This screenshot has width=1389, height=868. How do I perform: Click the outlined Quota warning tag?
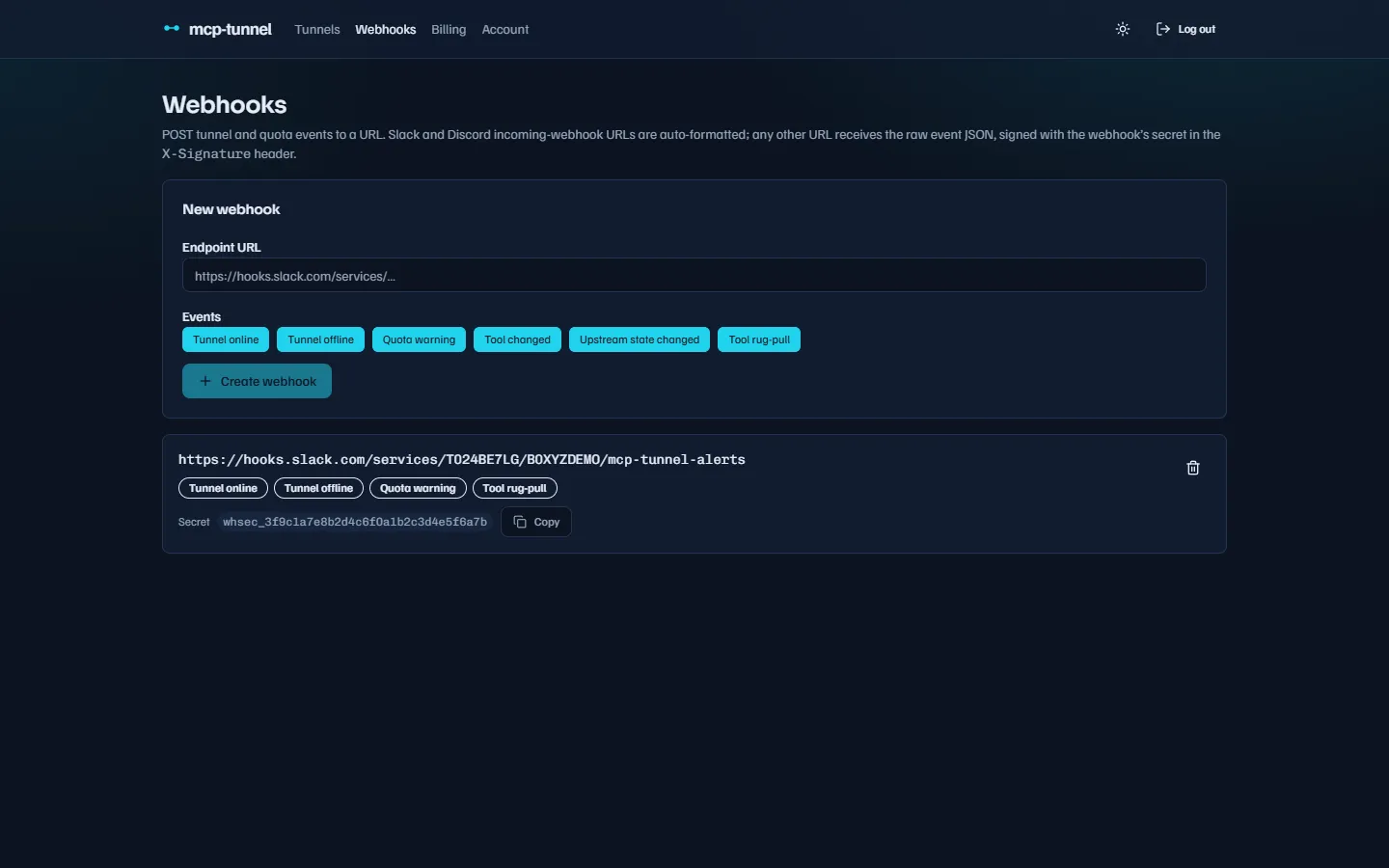pos(418,488)
